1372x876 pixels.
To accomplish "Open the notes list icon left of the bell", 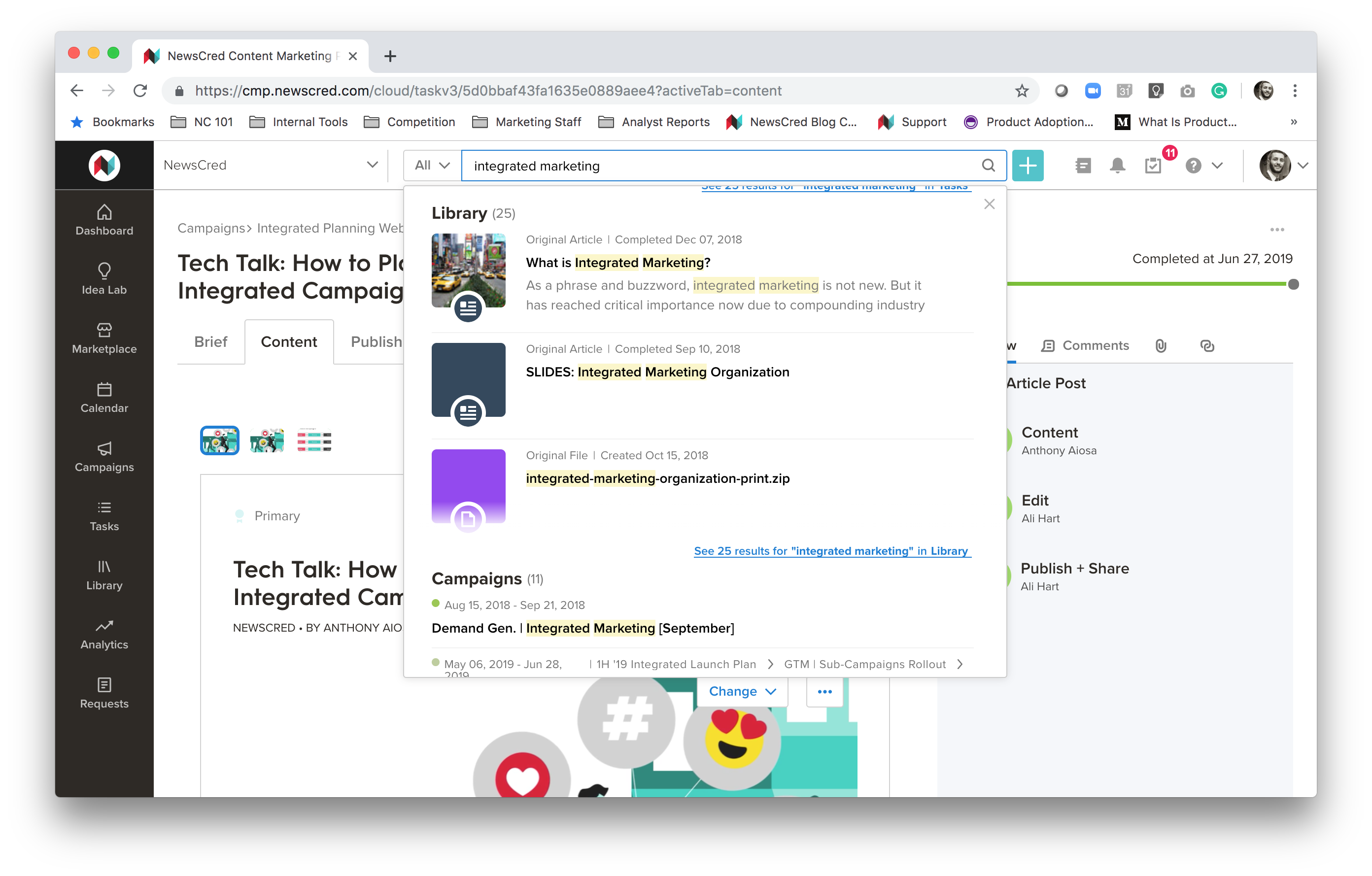I will tap(1083, 166).
